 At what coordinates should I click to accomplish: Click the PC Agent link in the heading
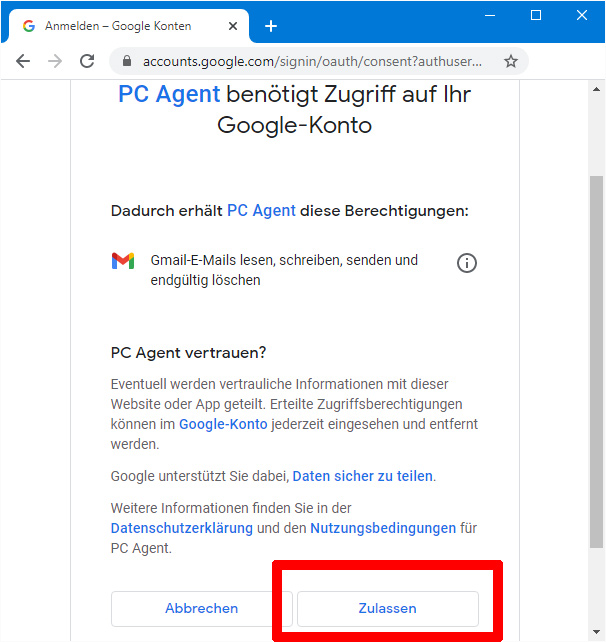click(x=169, y=94)
